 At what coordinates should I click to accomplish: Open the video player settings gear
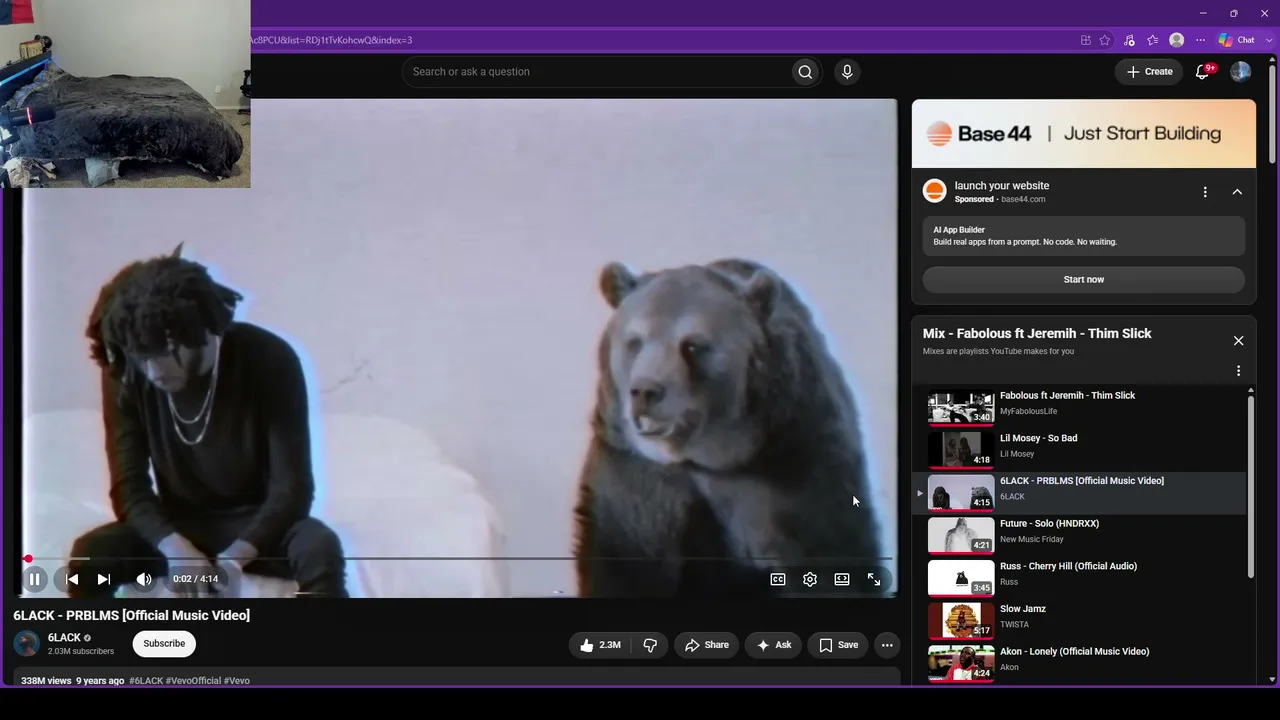[x=810, y=579]
